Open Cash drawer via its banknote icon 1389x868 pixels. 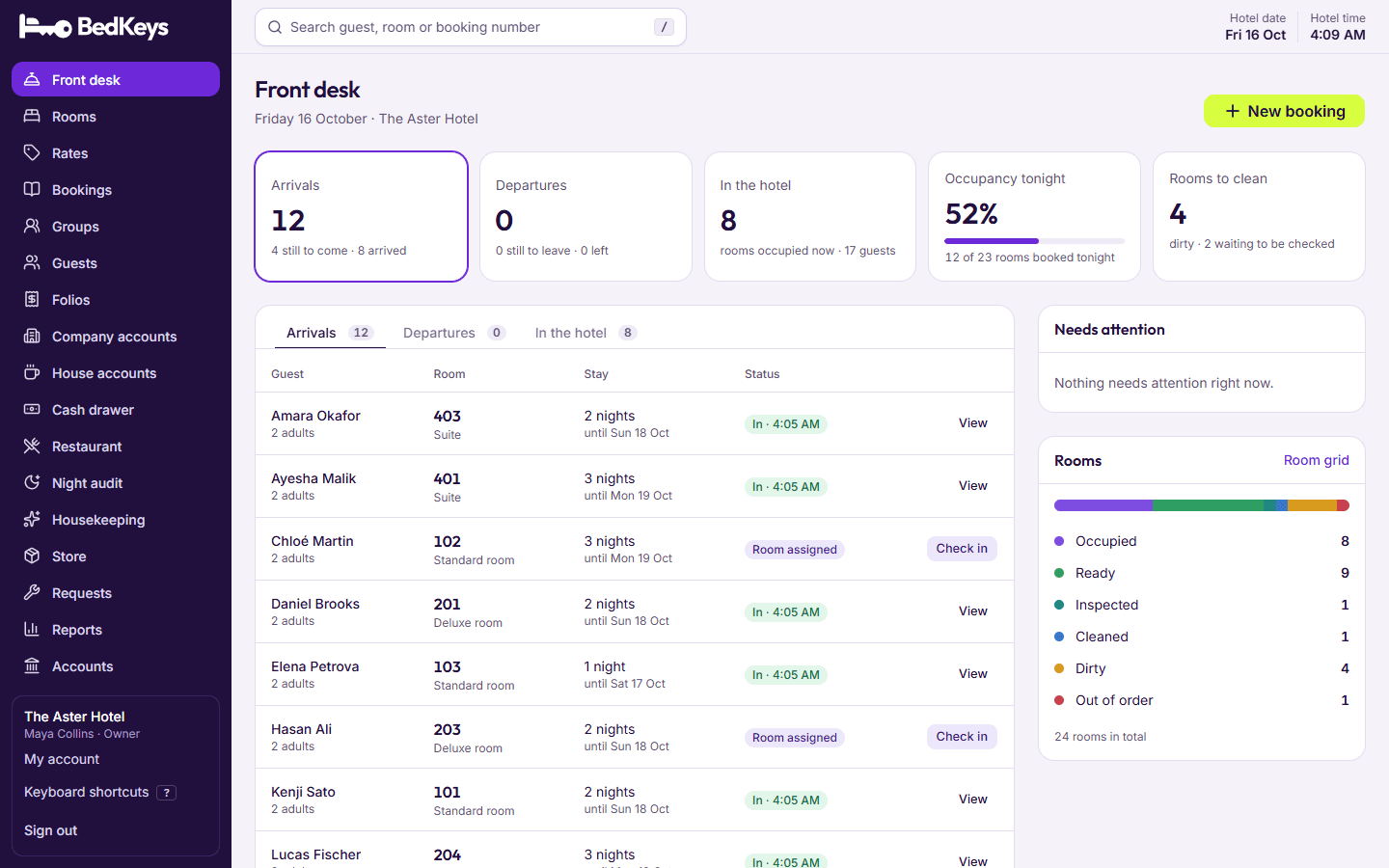click(x=32, y=409)
